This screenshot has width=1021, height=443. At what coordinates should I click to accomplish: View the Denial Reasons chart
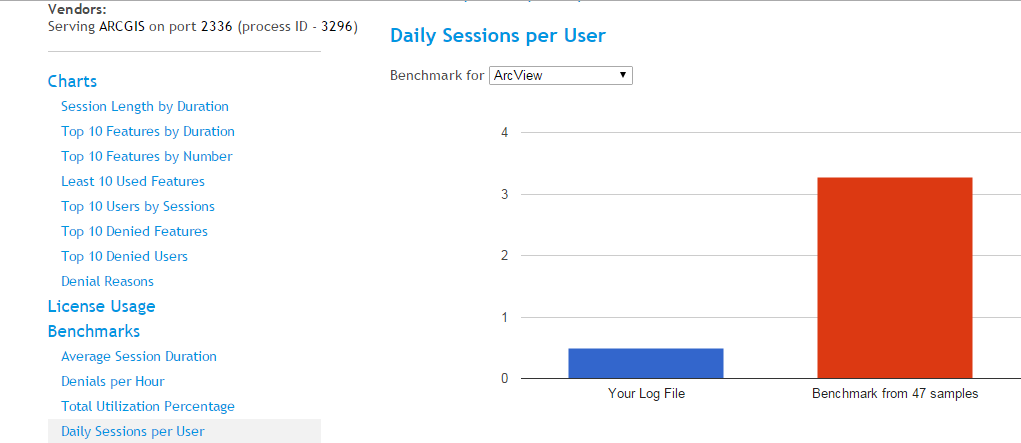coord(107,281)
